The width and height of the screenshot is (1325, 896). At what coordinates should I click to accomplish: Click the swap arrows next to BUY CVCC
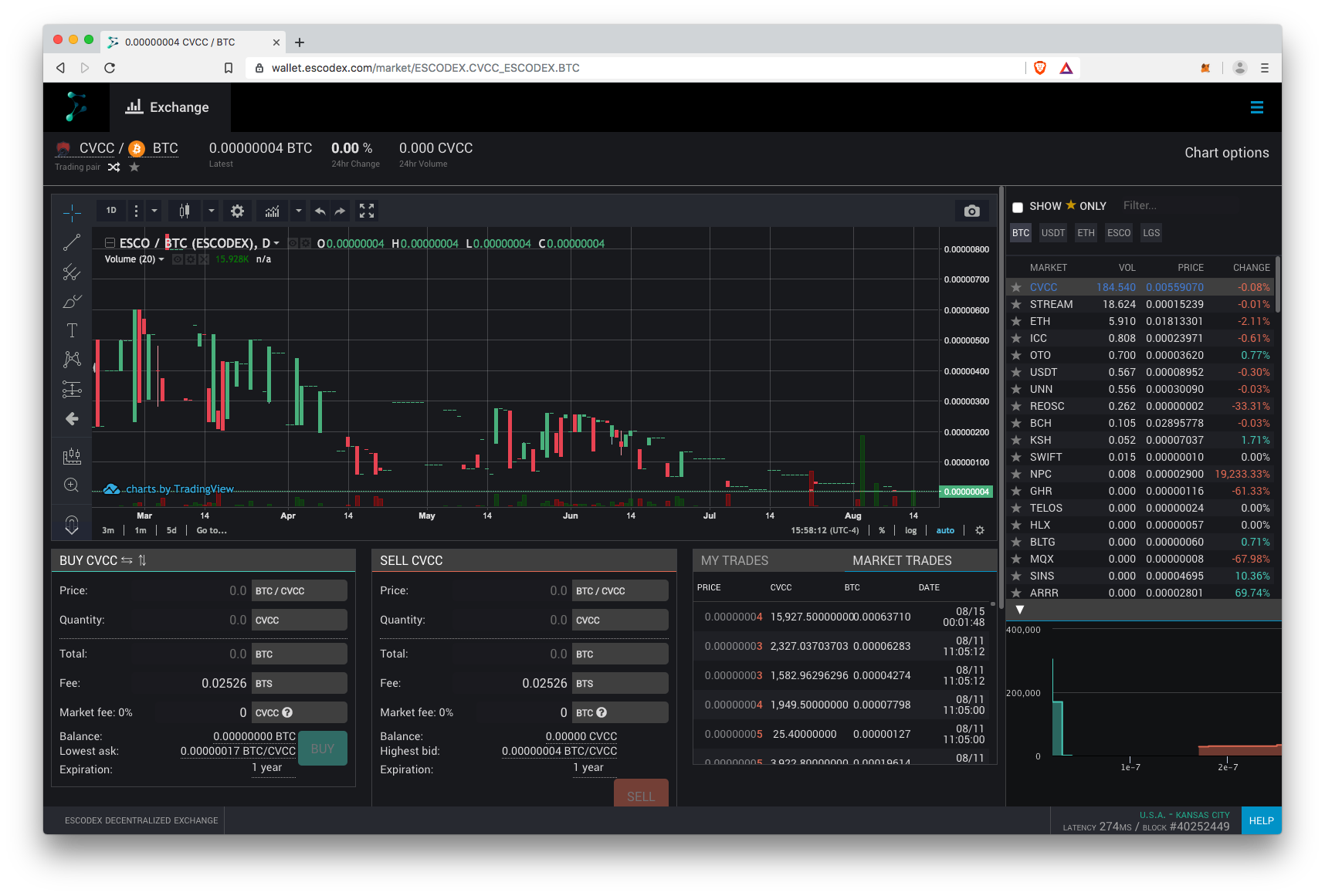[x=127, y=560]
